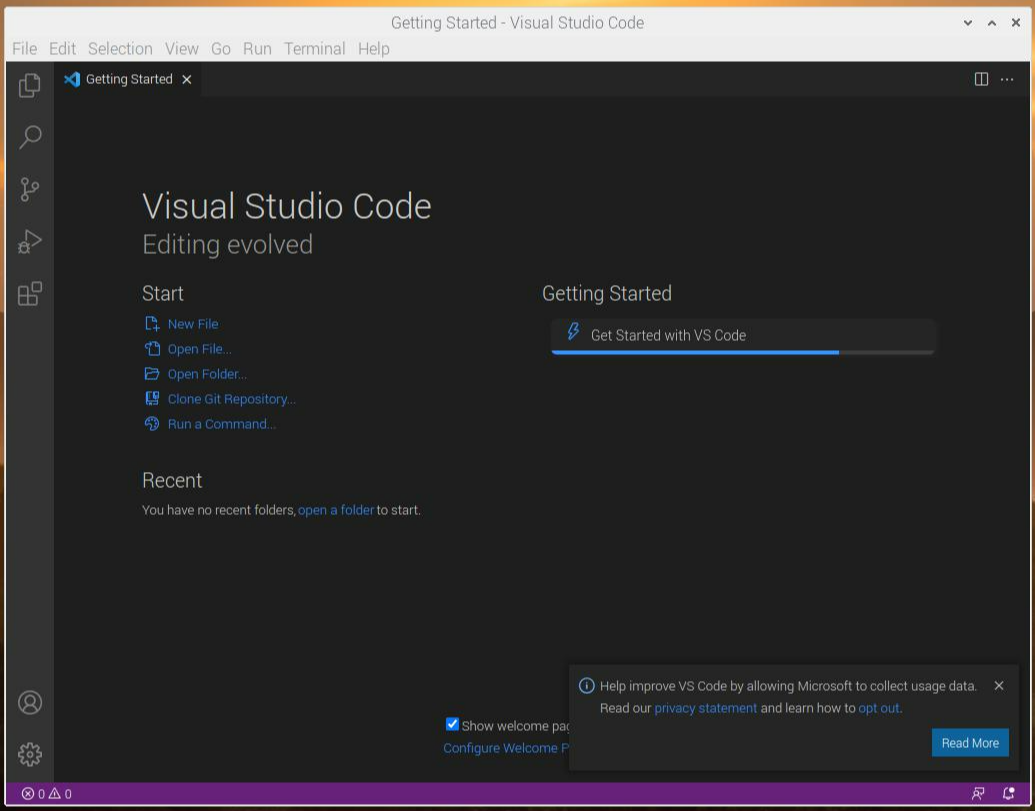Image resolution: width=1035 pixels, height=811 pixels.
Task: Click the window menu chevron in title bar
Action: click(968, 22)
